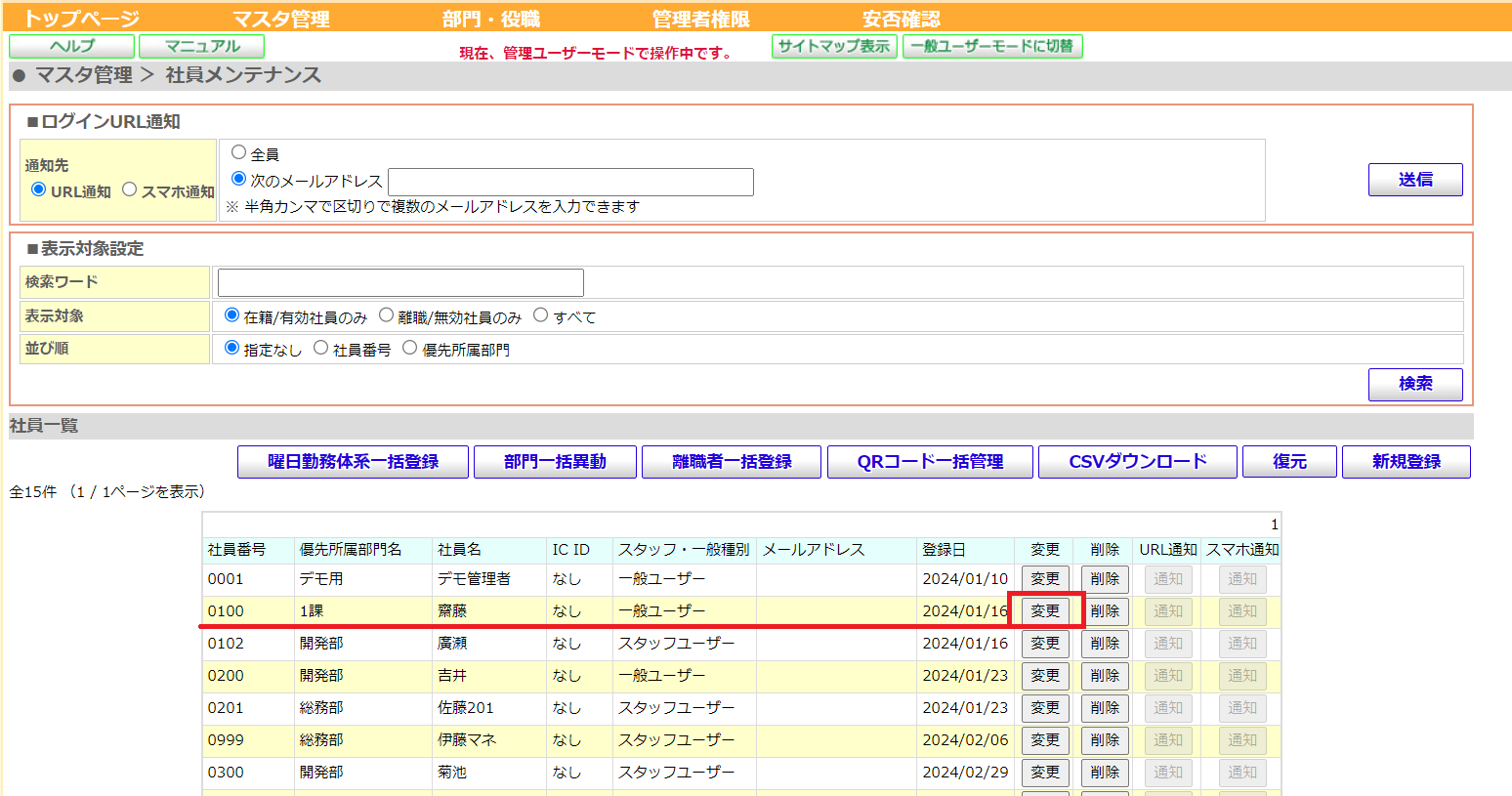
Task: Click 社員メンテナンス breadcrumb title
Action: 243,75
